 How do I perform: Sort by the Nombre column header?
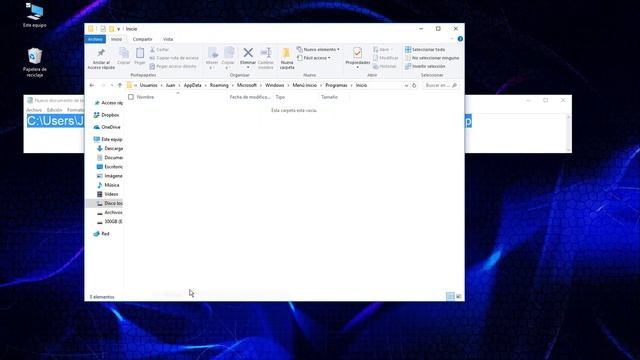(146, 97)
